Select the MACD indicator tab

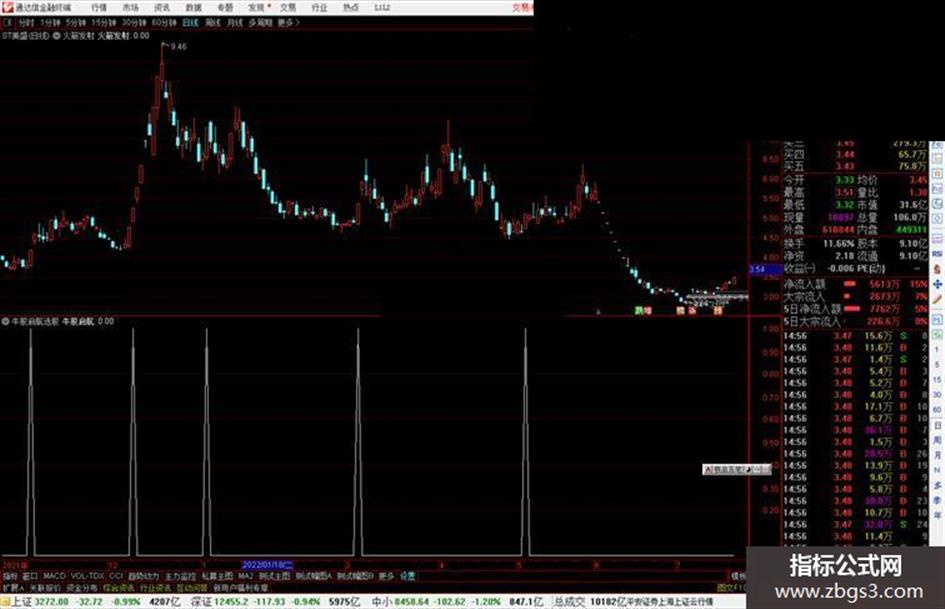(x=54, y=576)
